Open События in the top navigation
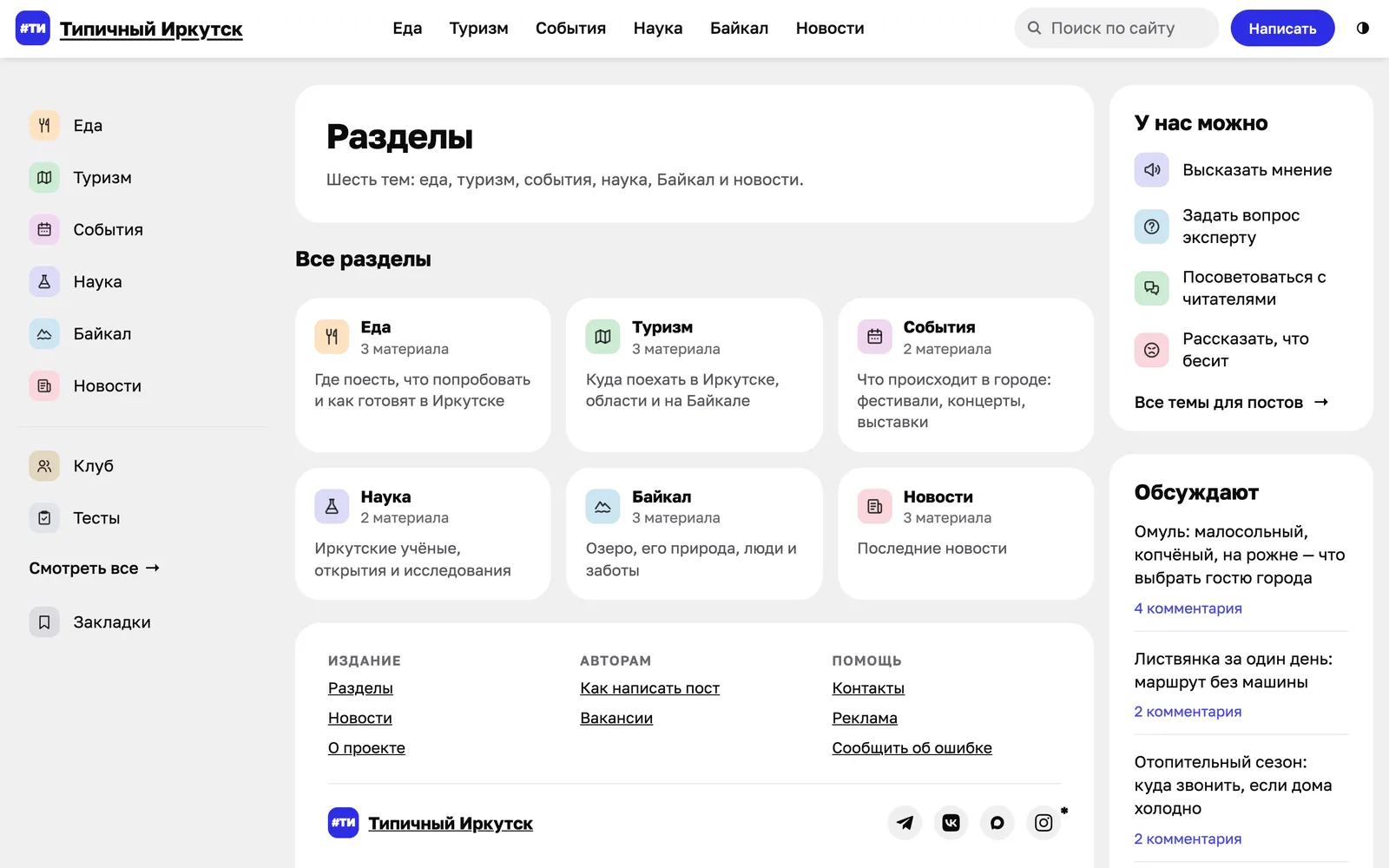 (570, 28)
